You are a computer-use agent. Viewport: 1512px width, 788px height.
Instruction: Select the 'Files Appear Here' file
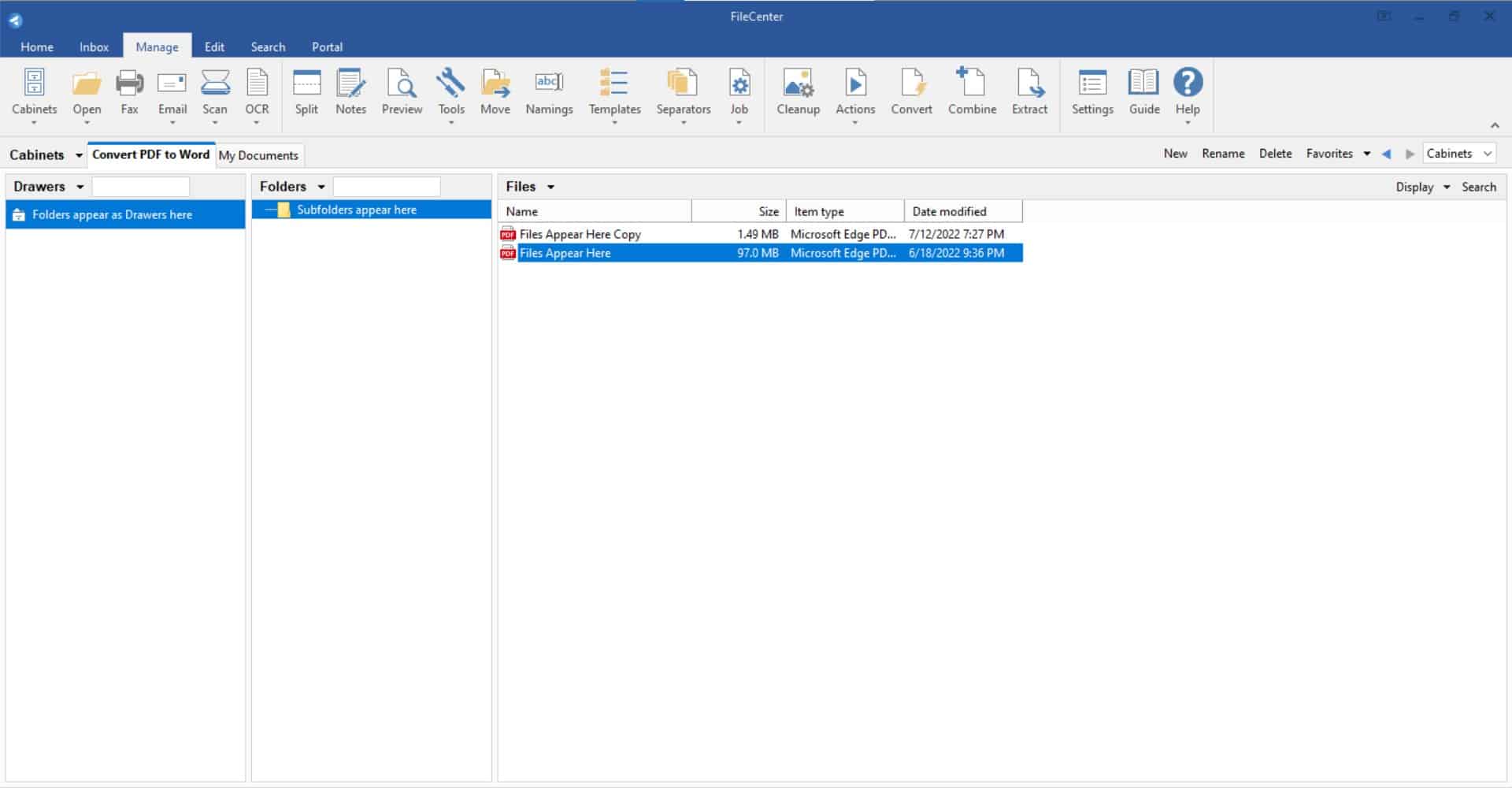[x=761, y=253]
